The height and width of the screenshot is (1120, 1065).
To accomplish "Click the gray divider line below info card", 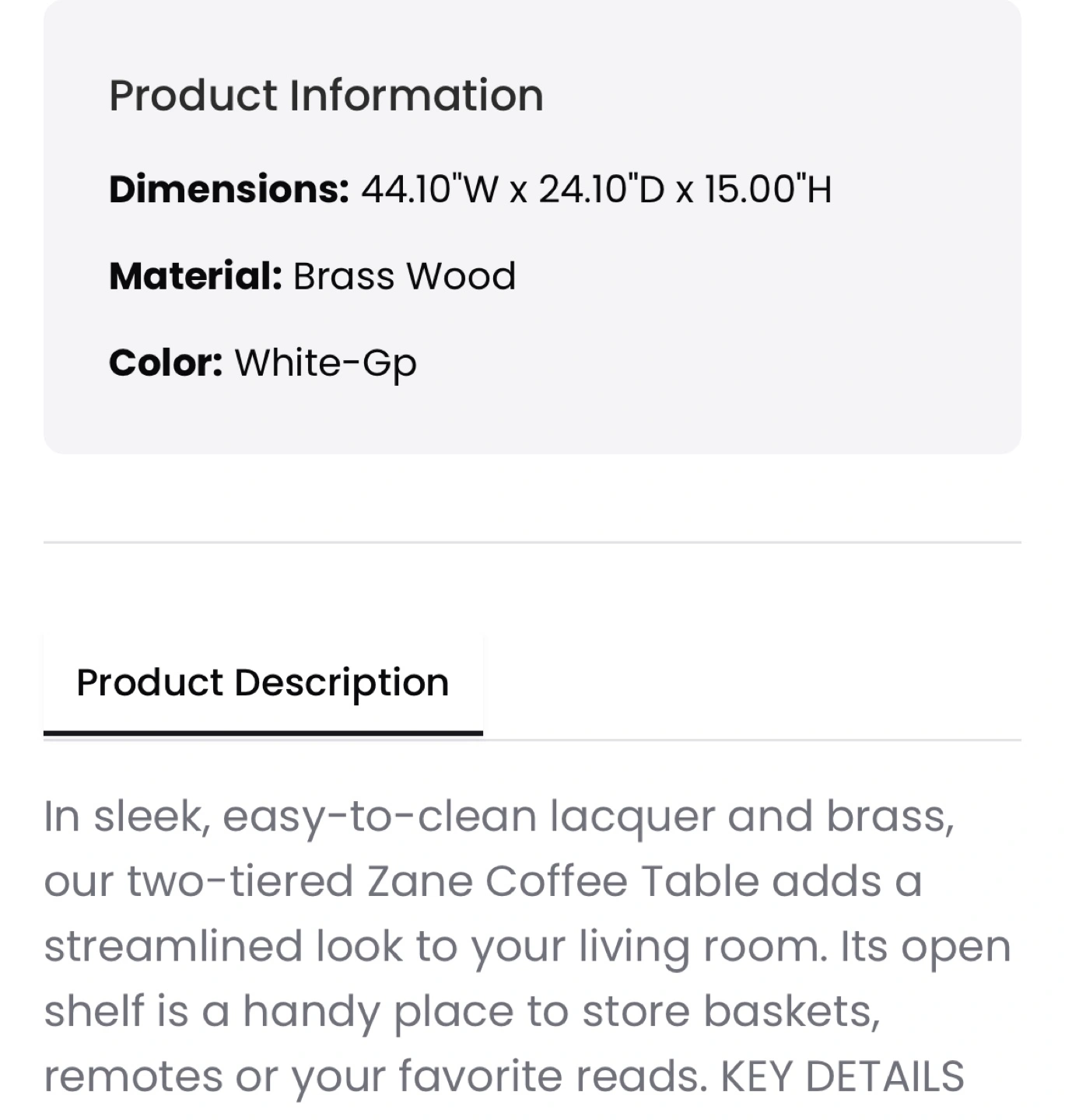I will pyautogui.click(x=532, y=542).
